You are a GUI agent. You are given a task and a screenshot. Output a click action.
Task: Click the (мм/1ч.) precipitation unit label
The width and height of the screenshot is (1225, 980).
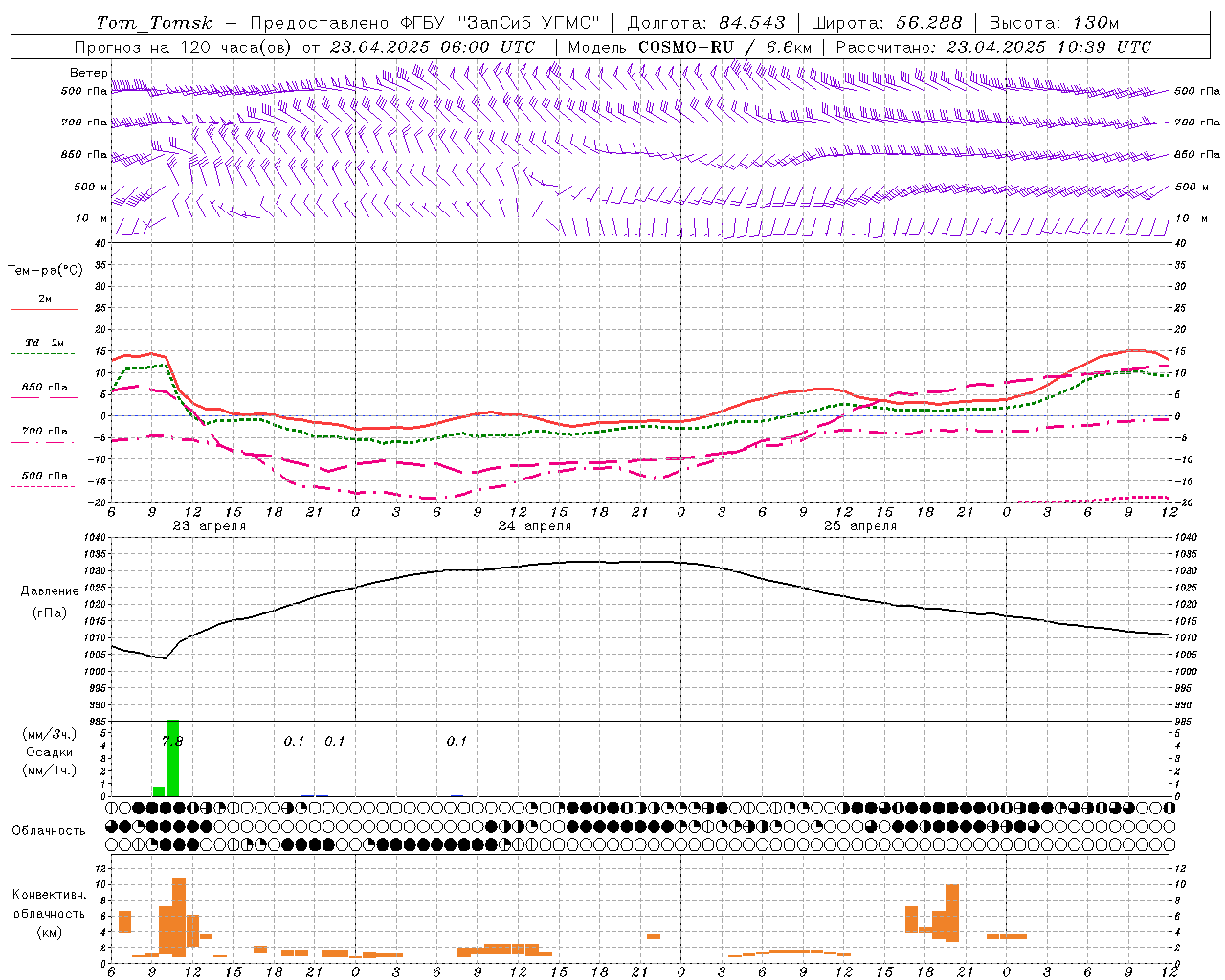point(49,770)
